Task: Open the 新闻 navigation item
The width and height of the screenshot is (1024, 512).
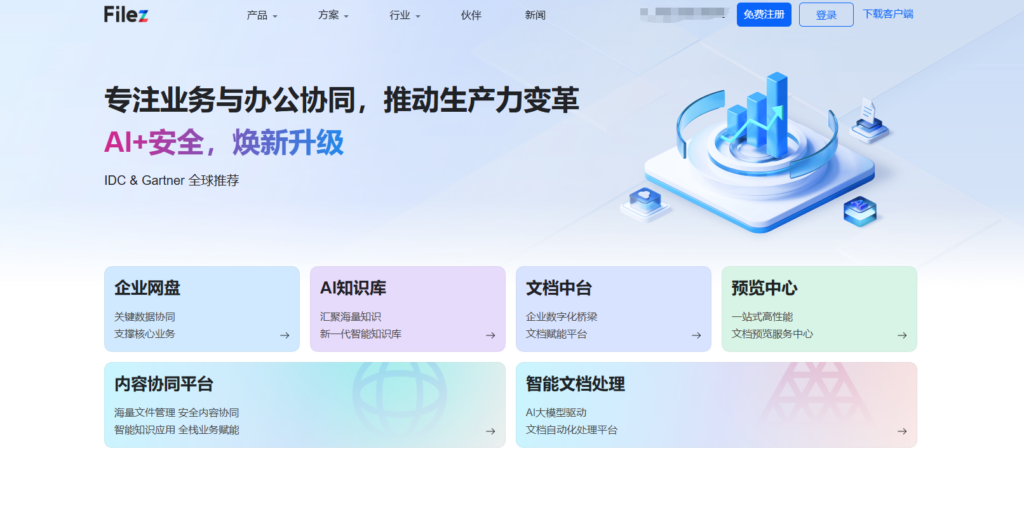Action: pos(535,15)
